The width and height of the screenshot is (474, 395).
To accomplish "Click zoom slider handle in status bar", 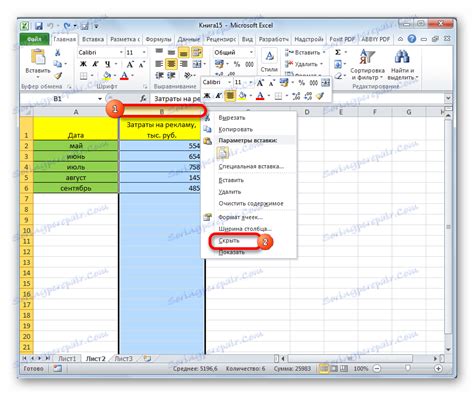I will [407, 368].
